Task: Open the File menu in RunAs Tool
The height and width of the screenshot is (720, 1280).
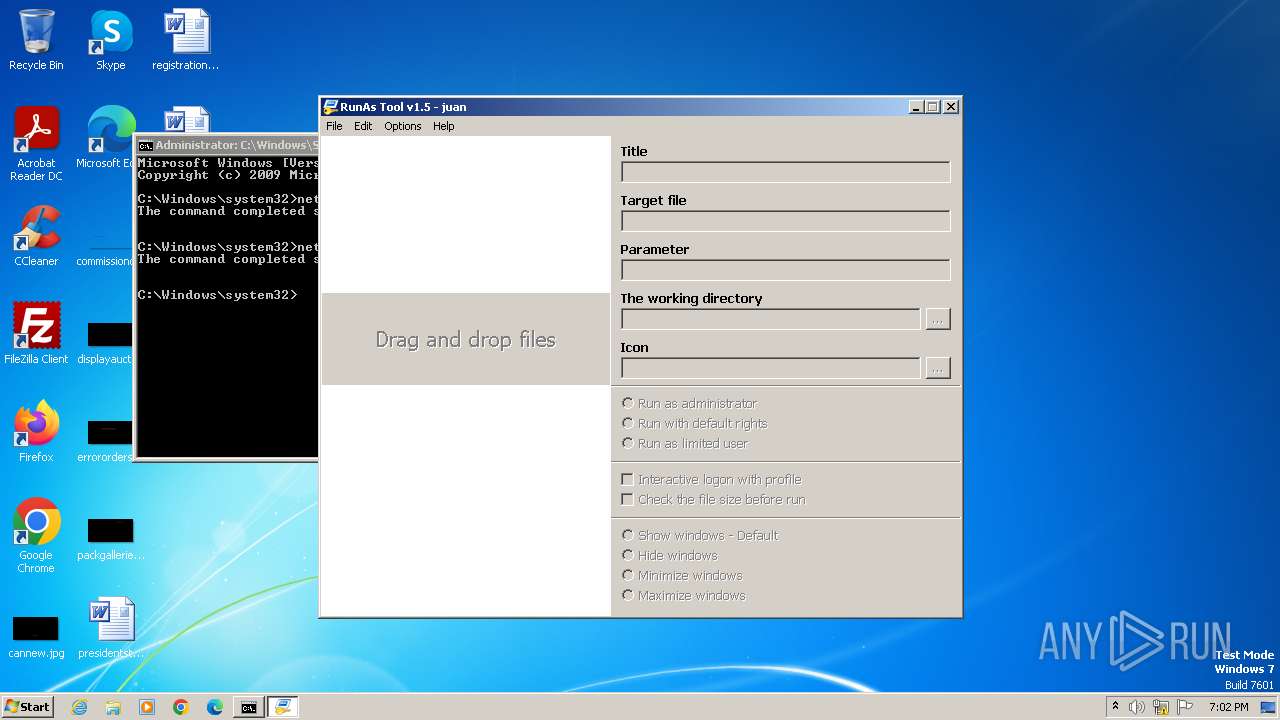Action: (x=334, y=126)
